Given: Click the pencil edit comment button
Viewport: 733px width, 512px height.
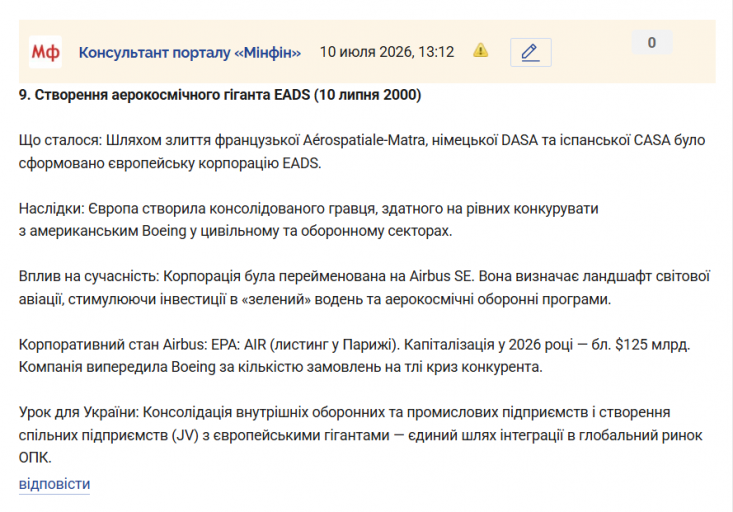Looking at the screenshot, I should (531, 52).
